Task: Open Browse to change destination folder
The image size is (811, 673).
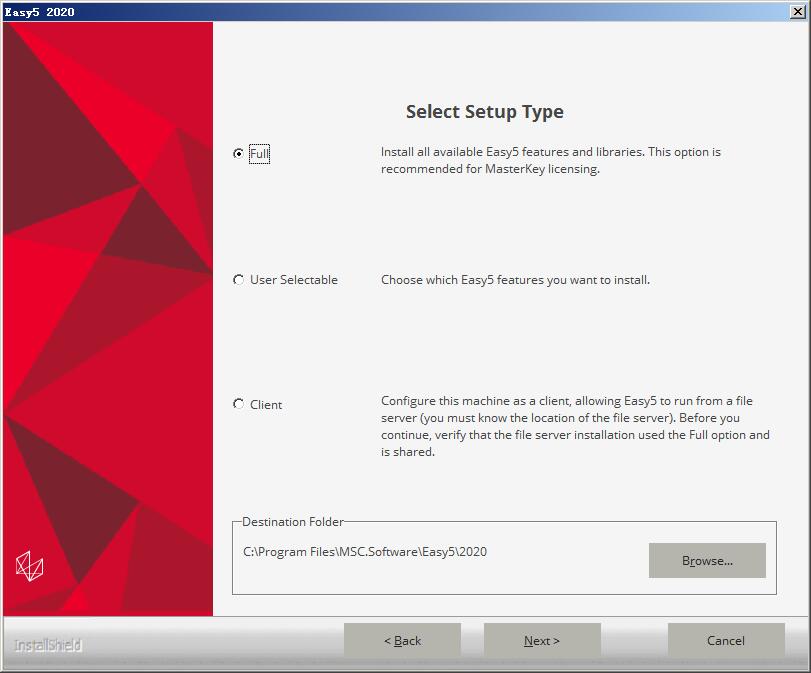Action: point(707,560)
